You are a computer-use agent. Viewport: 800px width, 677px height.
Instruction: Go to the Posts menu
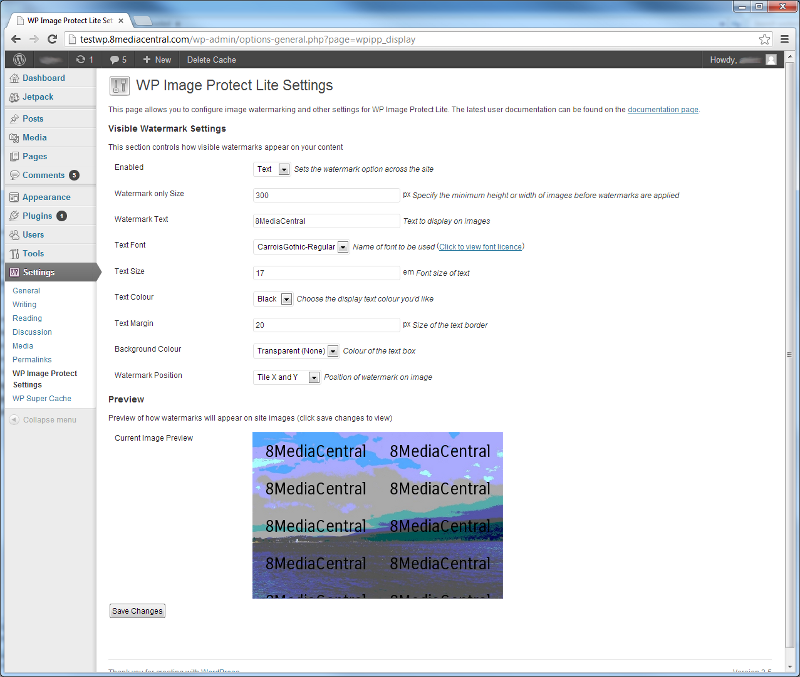(33, 119)
